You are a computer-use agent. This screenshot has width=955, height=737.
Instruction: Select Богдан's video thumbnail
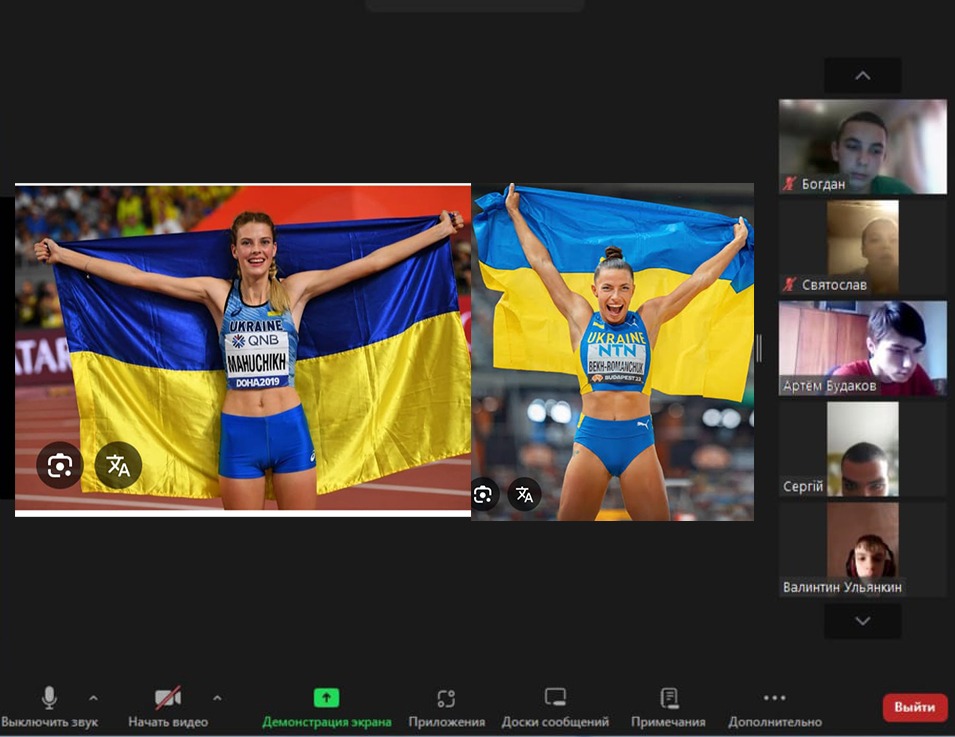coord(862,146)
